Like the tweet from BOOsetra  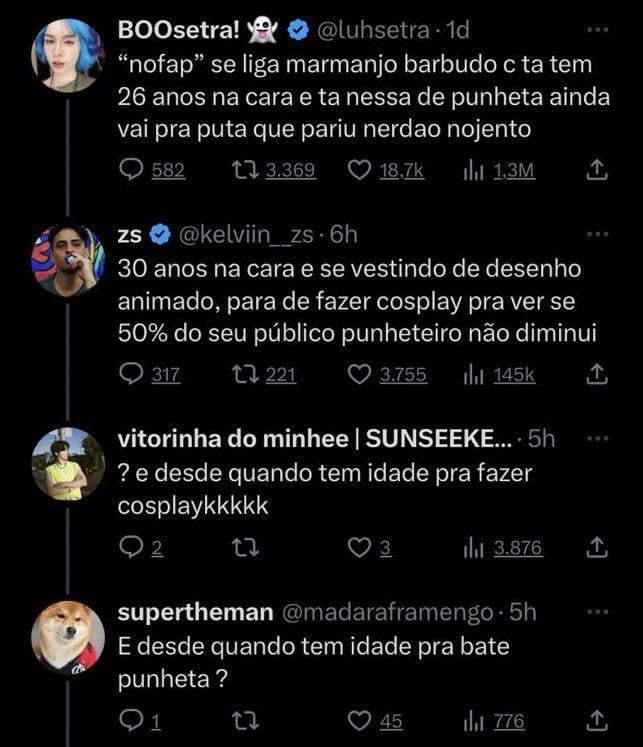coord(359,171)
